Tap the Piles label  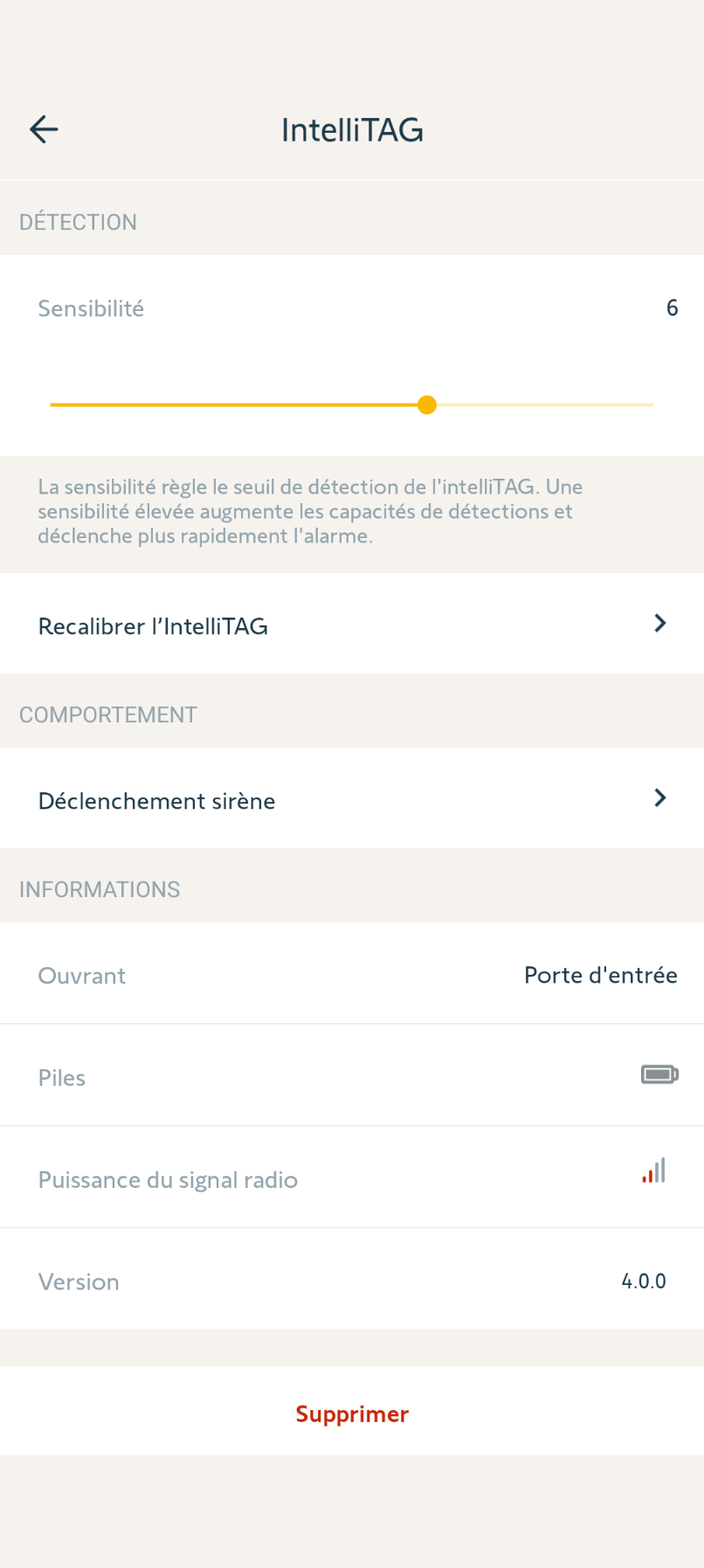(62, 1078)
